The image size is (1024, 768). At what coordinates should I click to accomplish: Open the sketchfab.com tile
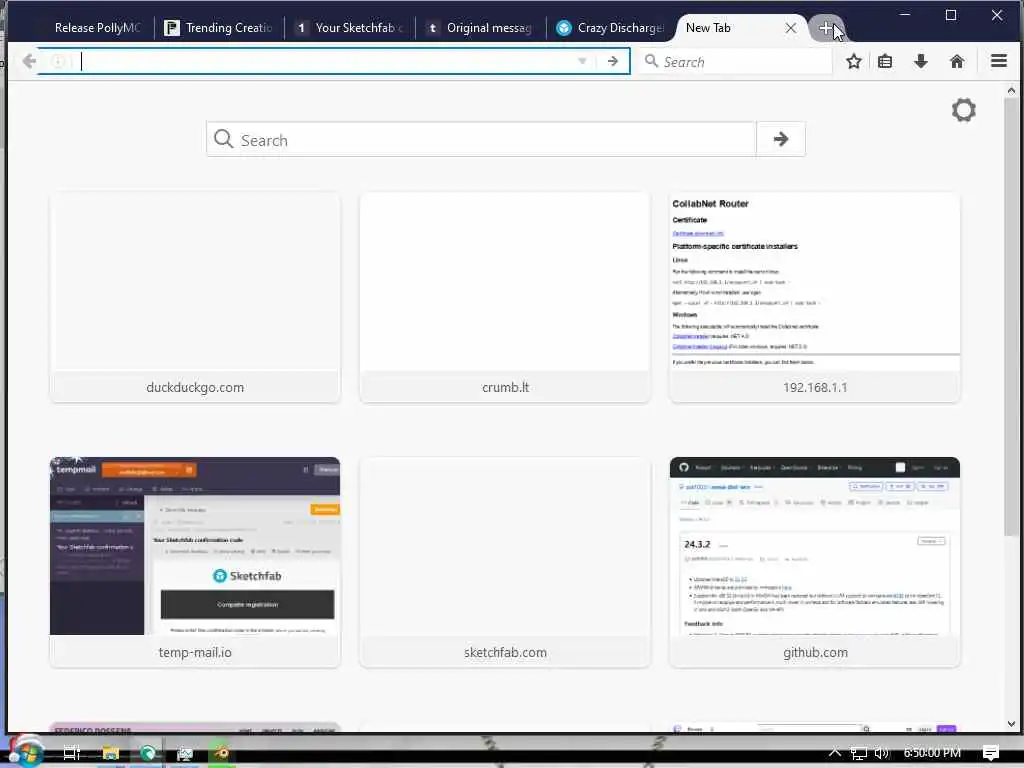tap(505, 562)
